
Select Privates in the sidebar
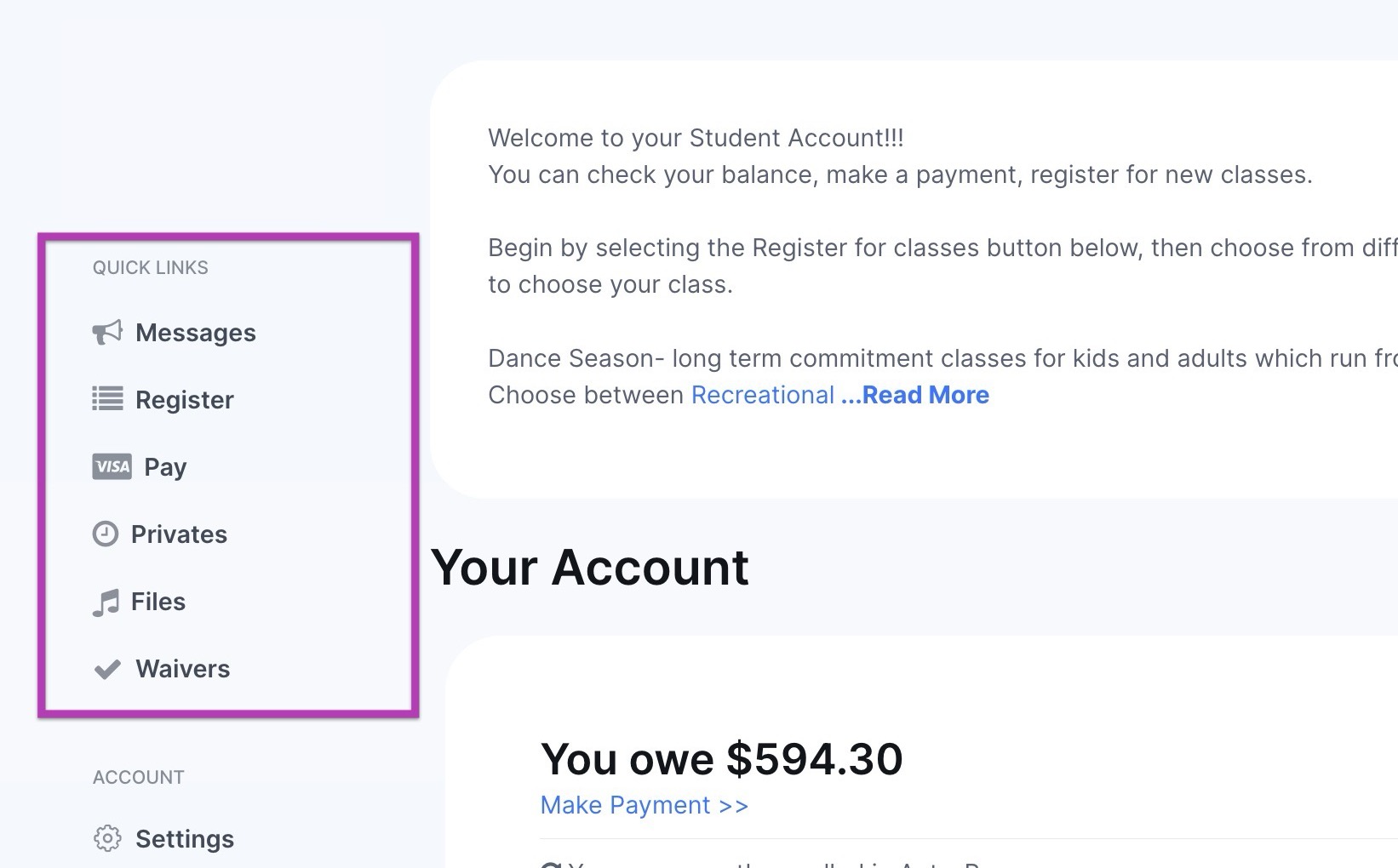[179, 534]
